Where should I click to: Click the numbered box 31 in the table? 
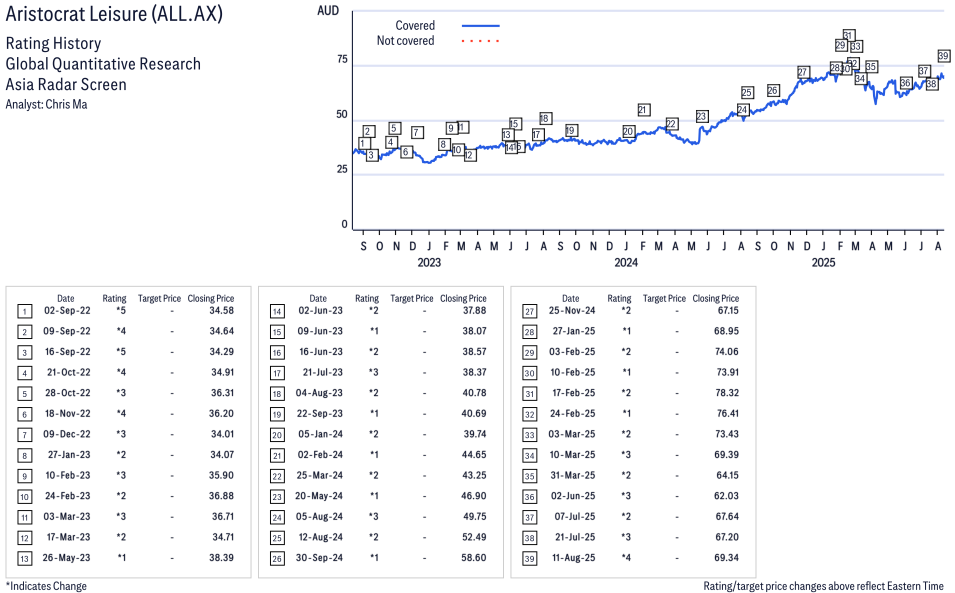click(530, 394)
